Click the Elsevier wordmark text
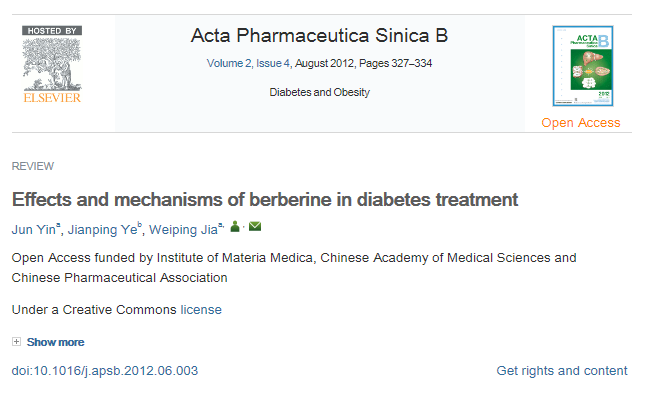This screenshot has width=653, height=404. (x=54, y=98)
